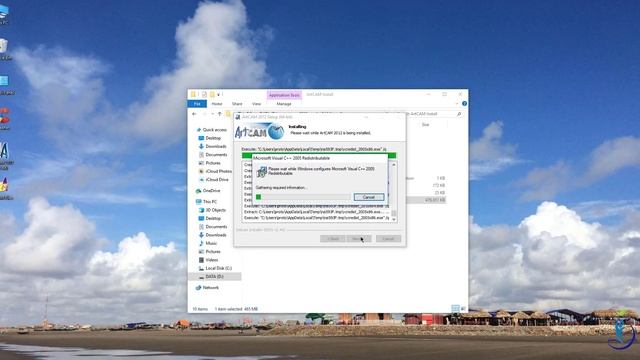The image size is (640, 360).
Task: Click the ArtCAM installer Back button
Action: 332,239
